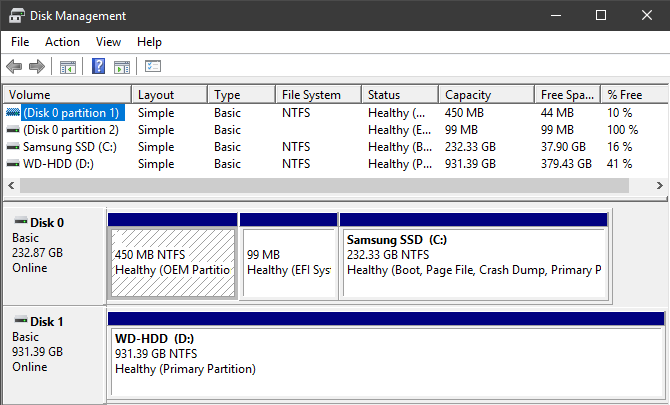Open Help via the question mark icon
The image size is (670, 405).
99,67
